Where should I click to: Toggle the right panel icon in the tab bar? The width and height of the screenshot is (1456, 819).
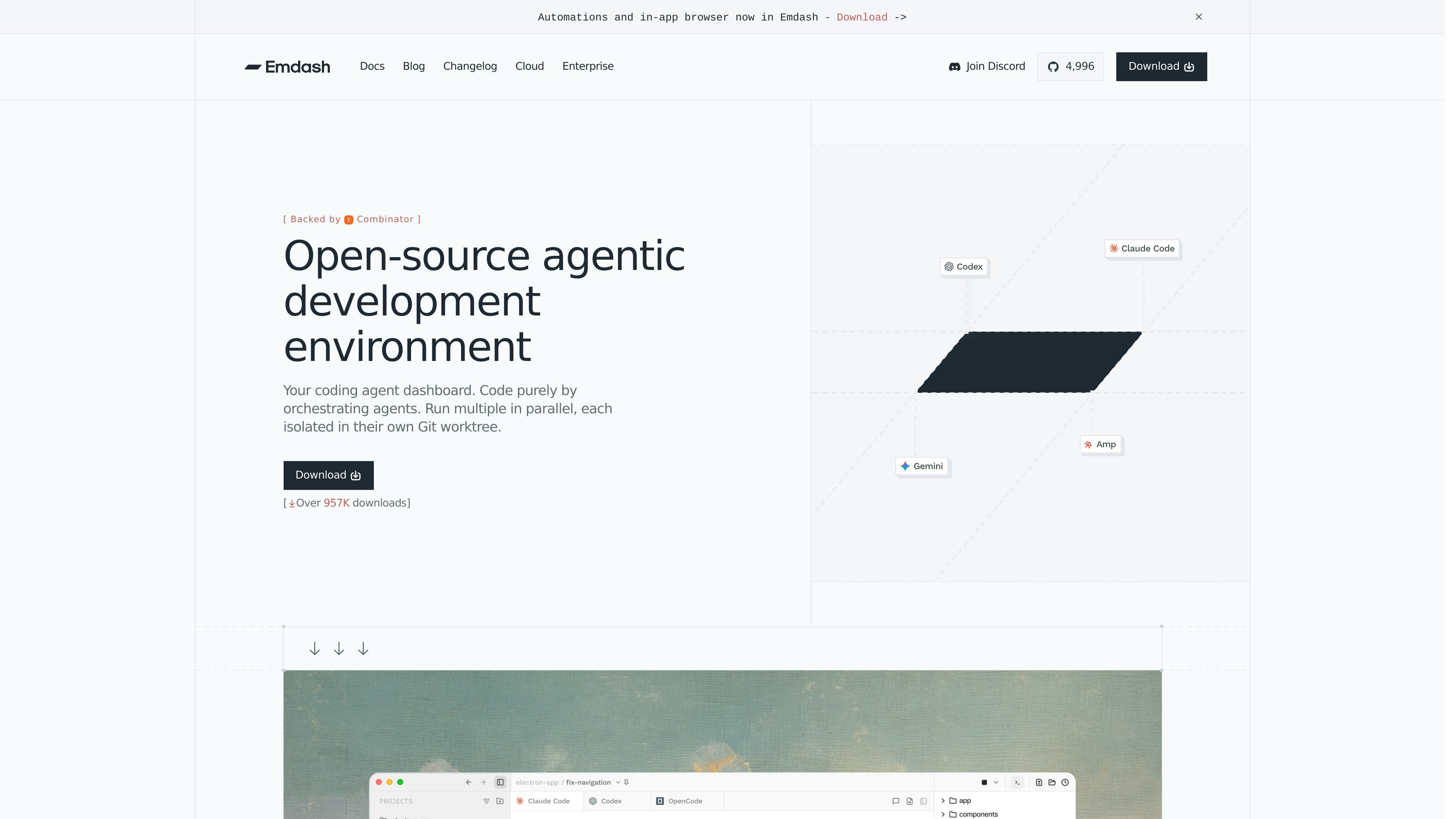click(924, 801)
